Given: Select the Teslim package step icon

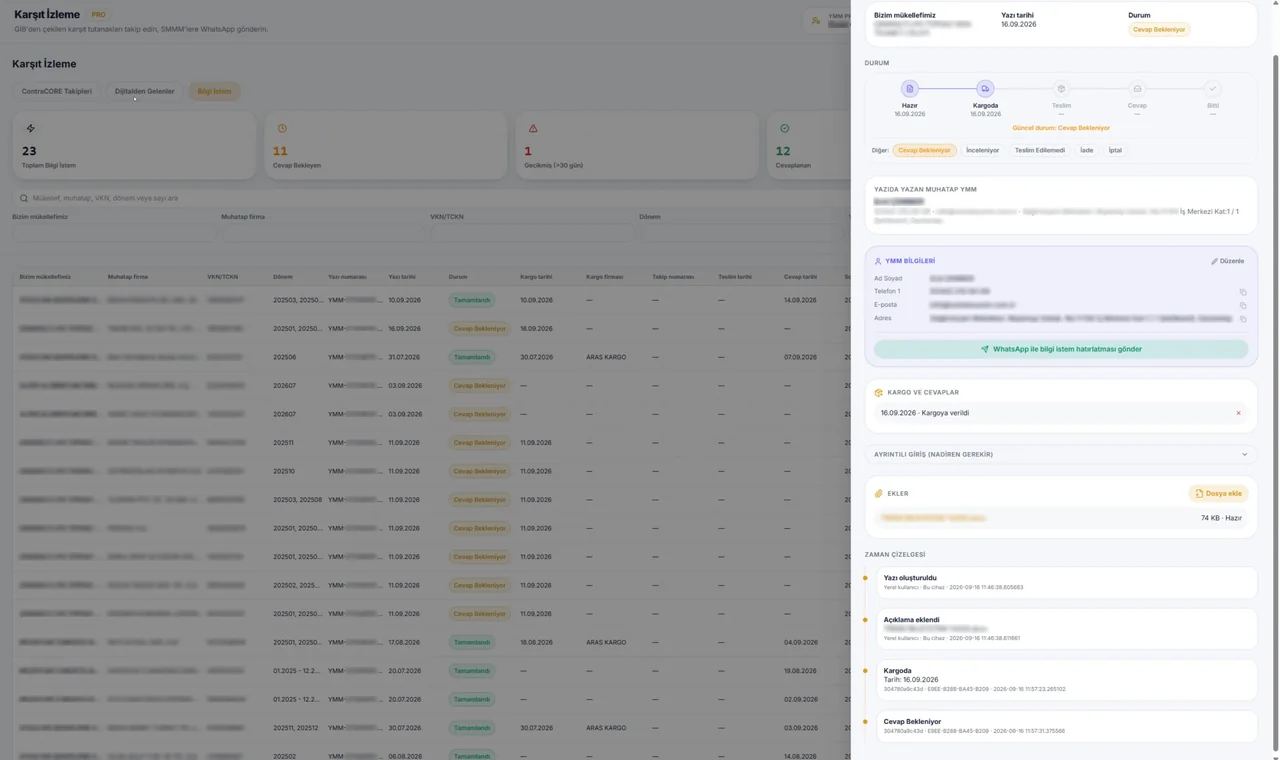Looking at the screenshot, I should coord(1061,89).
